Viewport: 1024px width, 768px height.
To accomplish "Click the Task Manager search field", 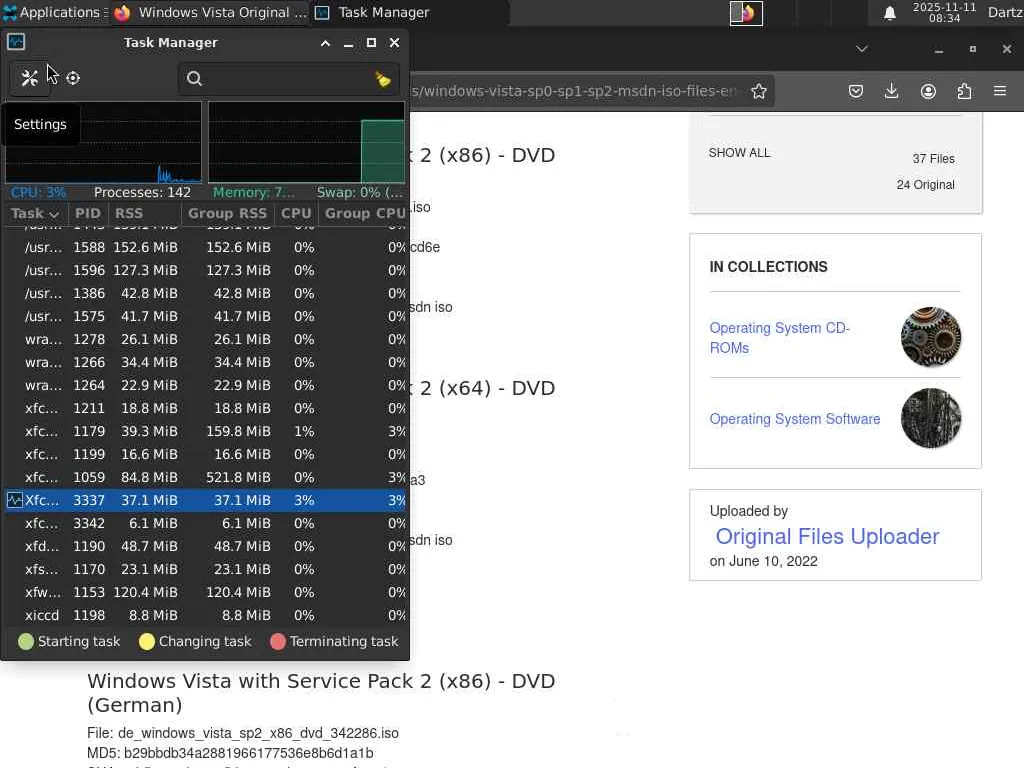I will 289,79.
